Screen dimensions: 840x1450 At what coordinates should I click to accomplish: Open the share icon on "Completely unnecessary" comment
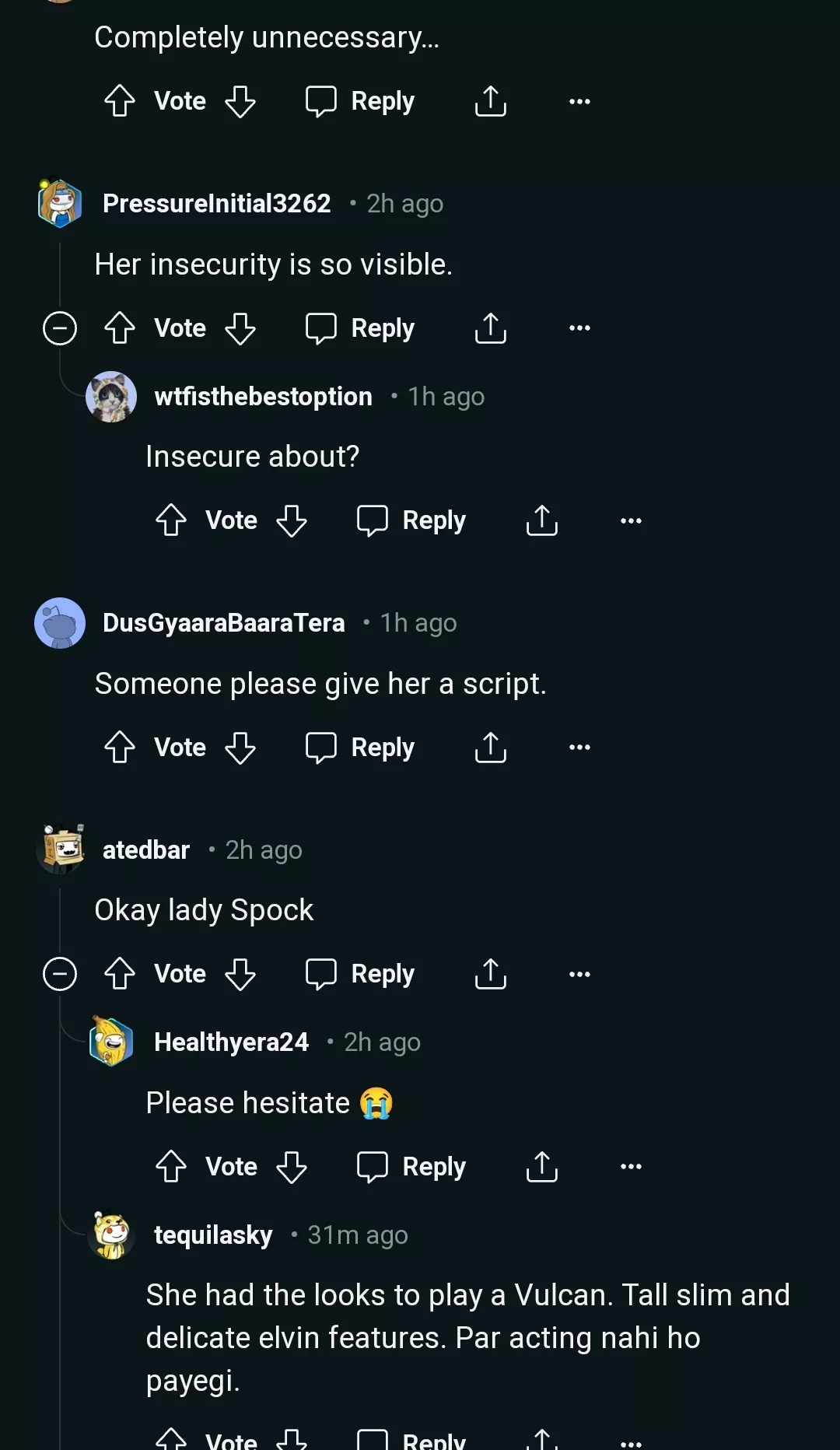489,100
